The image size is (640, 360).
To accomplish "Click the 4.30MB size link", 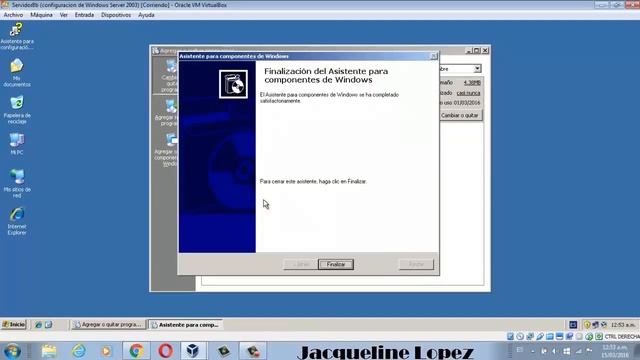I will pos(472,82).
